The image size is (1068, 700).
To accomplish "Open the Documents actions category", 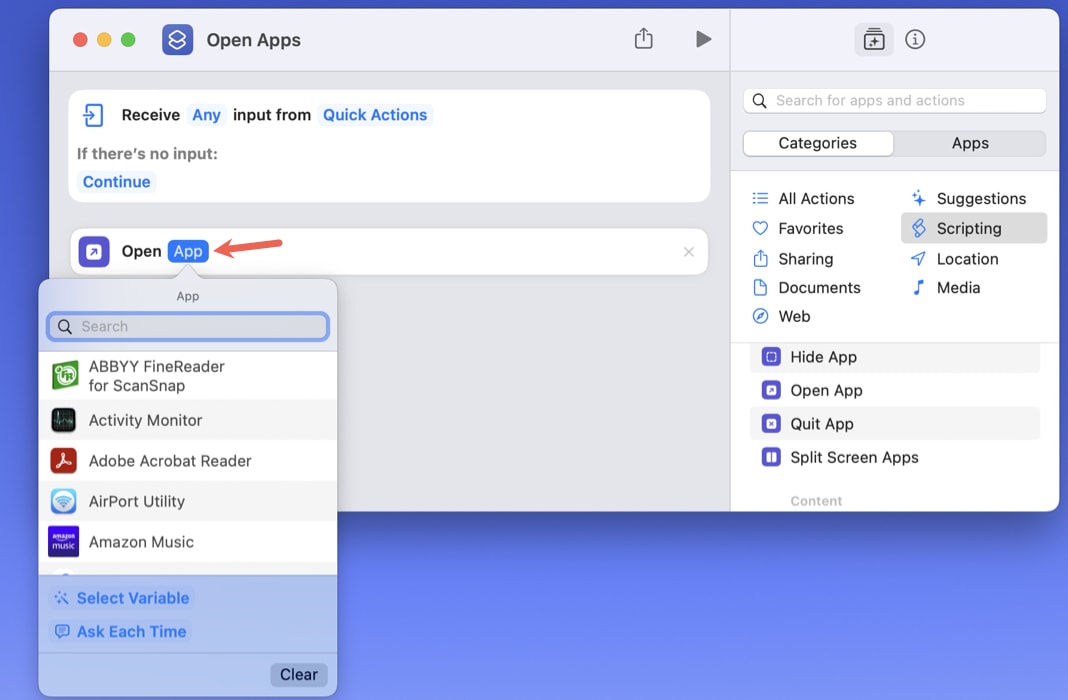I will (x=818, y=287).
